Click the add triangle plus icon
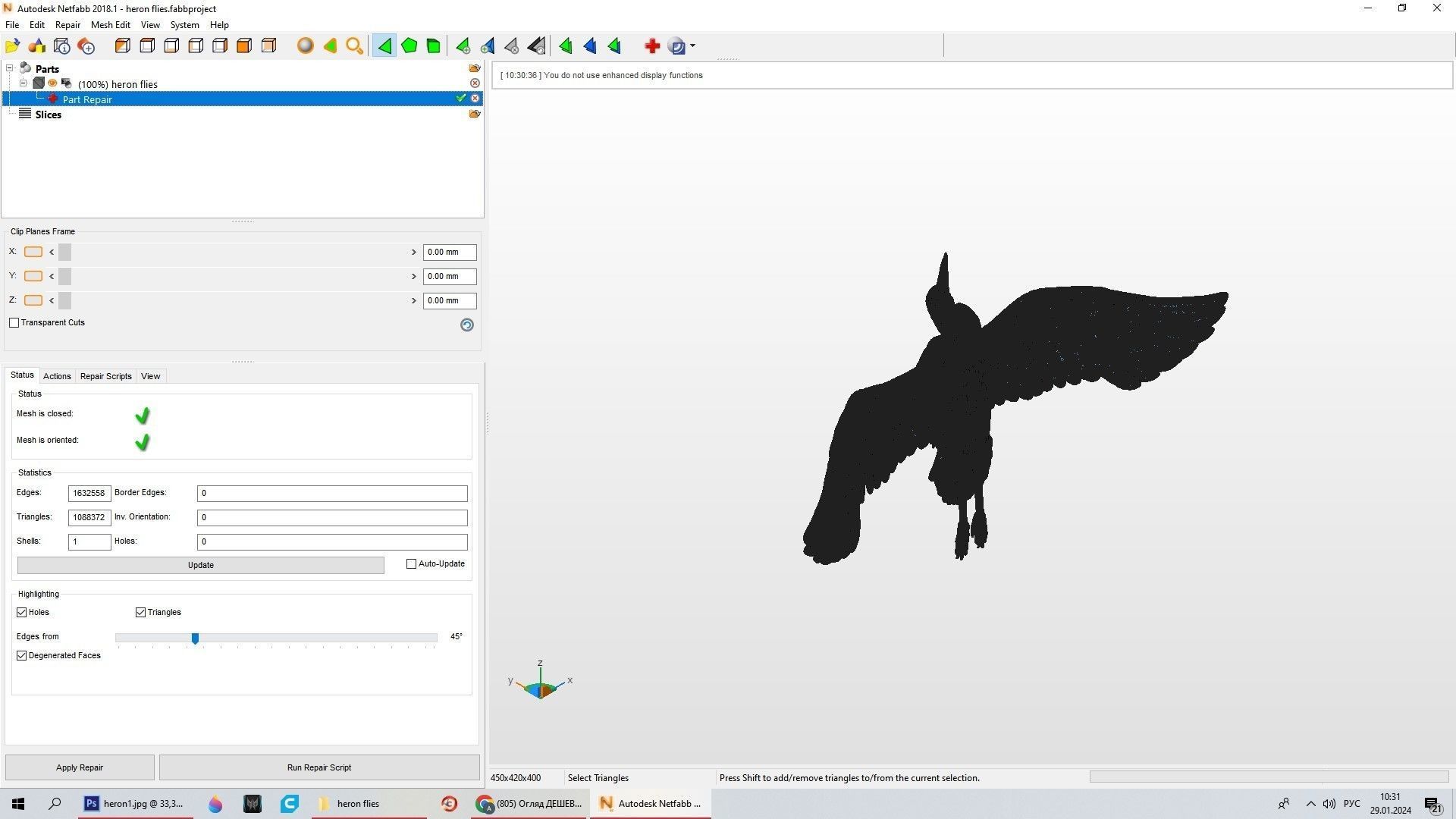Screen dimensions: 1456x819 (x=463, y=46)
